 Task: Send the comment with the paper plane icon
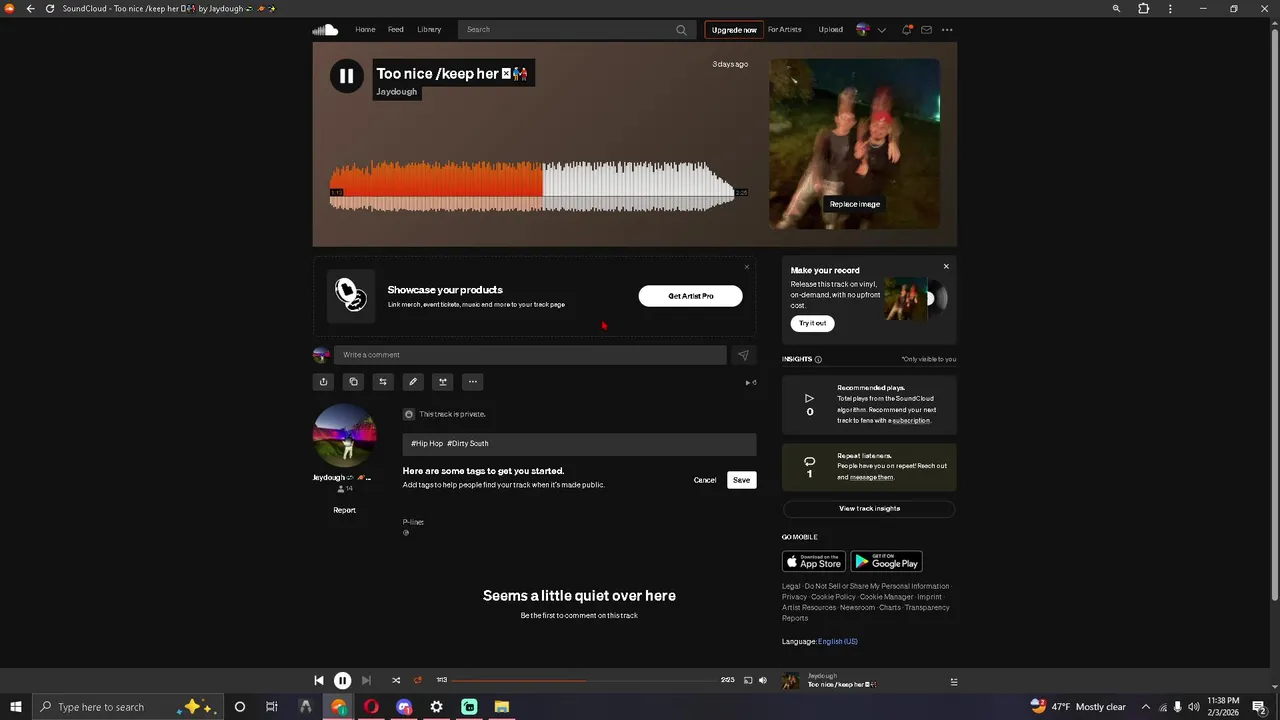click(743, 355)
